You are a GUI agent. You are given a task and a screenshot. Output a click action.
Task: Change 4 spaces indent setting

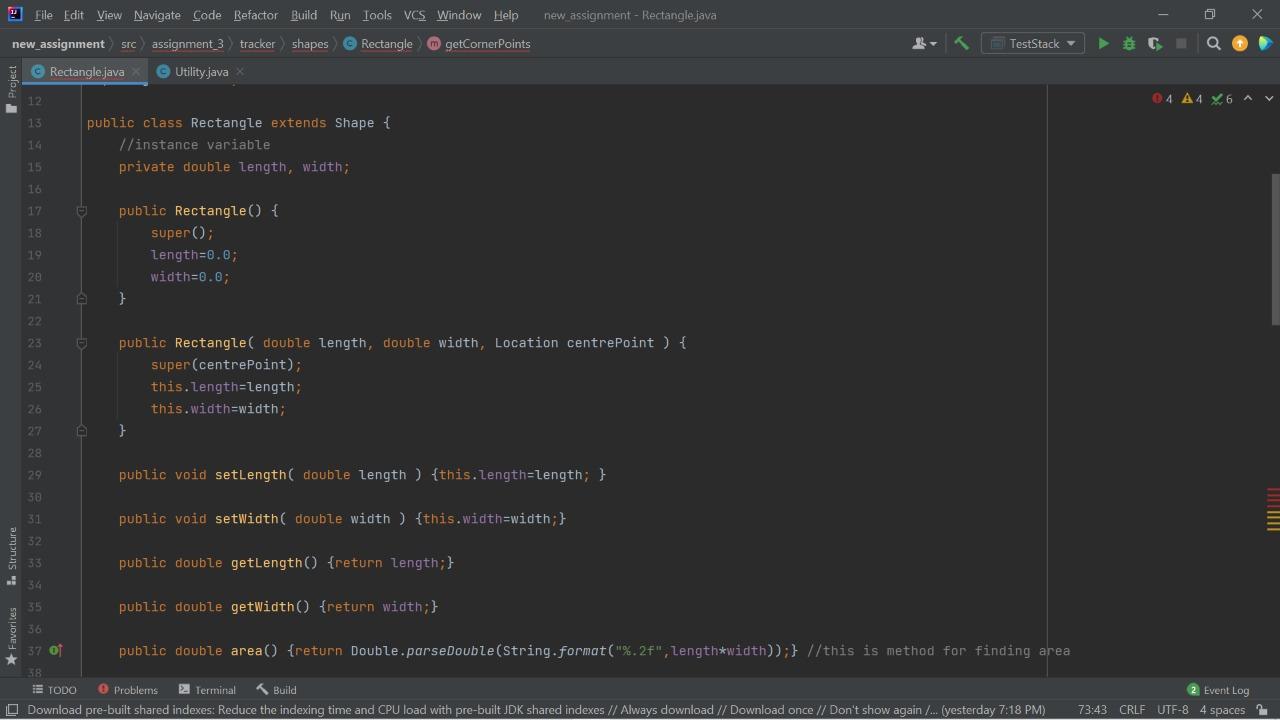(1222, 710)
